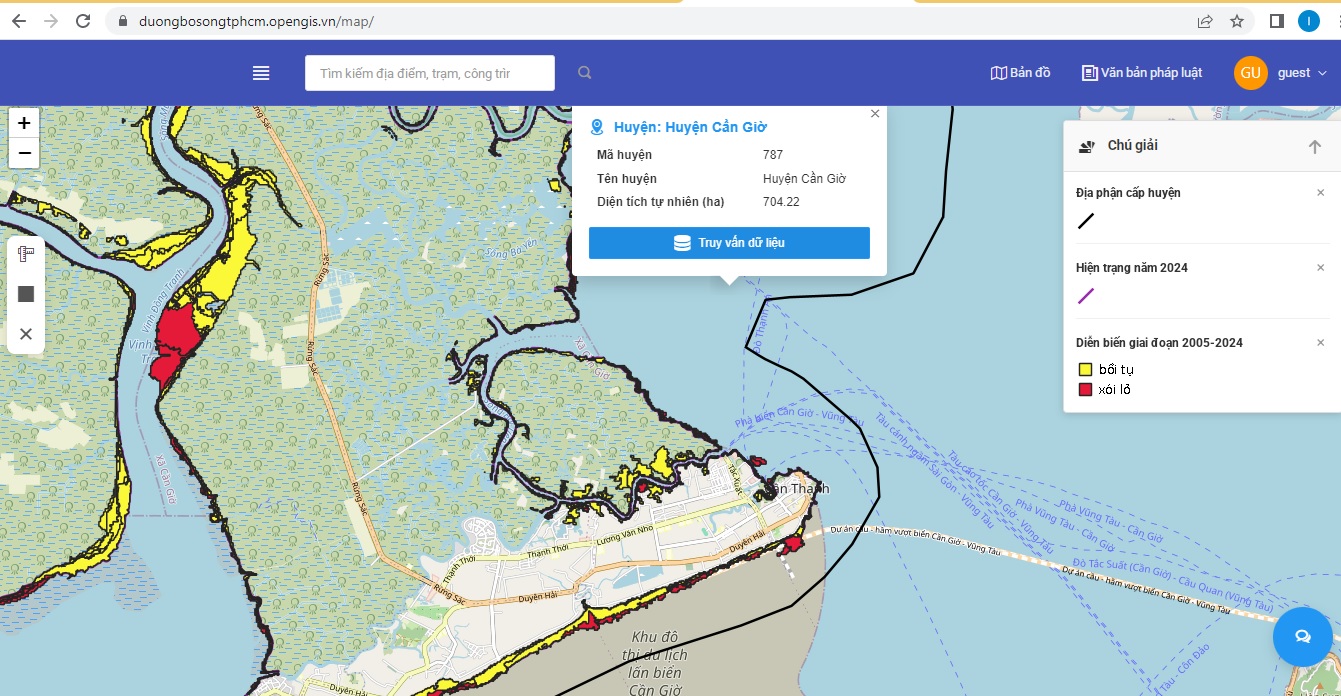
Task: Remove the Diễn biến giai đoạn 2005-2024 layer
Action: click(1320, 343)
